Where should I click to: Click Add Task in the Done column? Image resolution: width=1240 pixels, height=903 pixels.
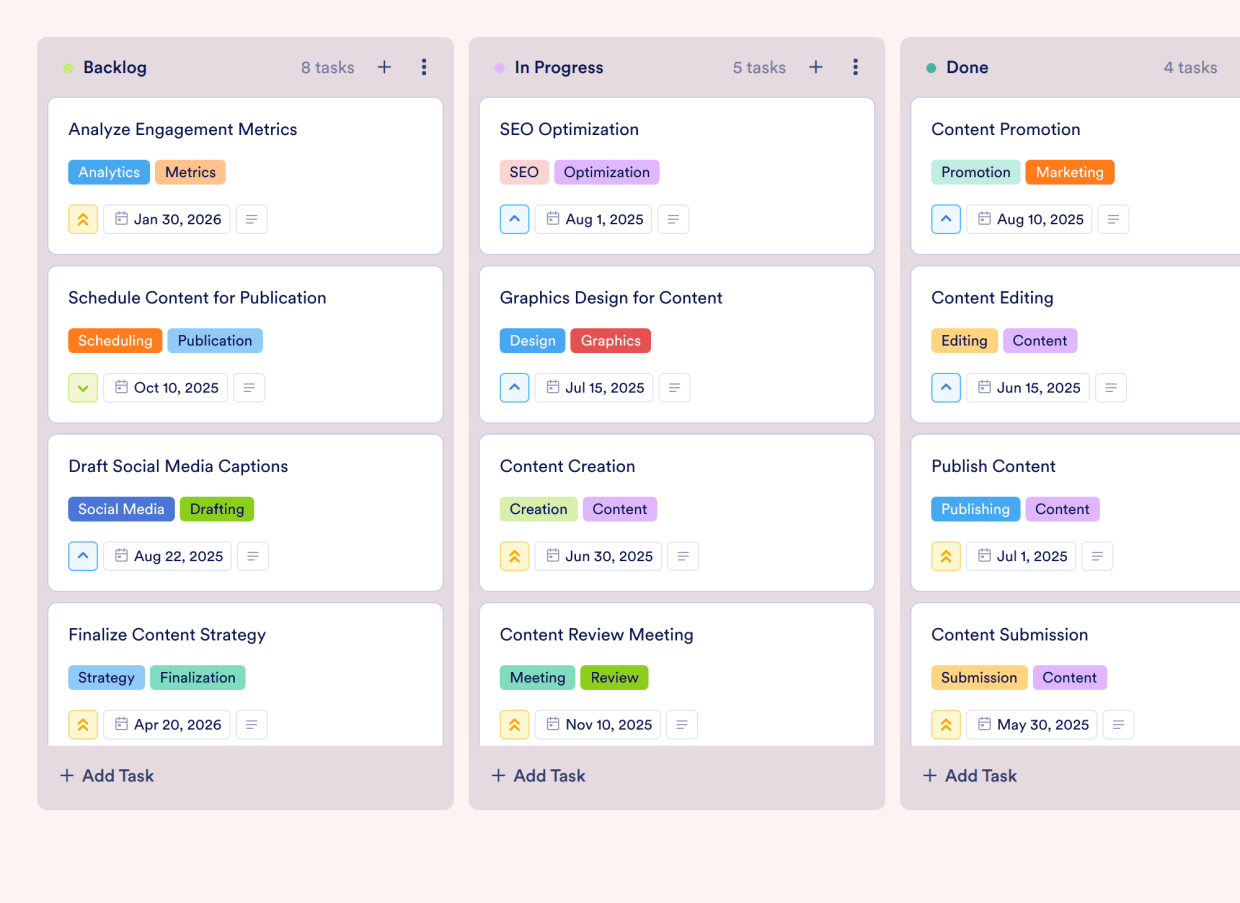click(970, 775)
